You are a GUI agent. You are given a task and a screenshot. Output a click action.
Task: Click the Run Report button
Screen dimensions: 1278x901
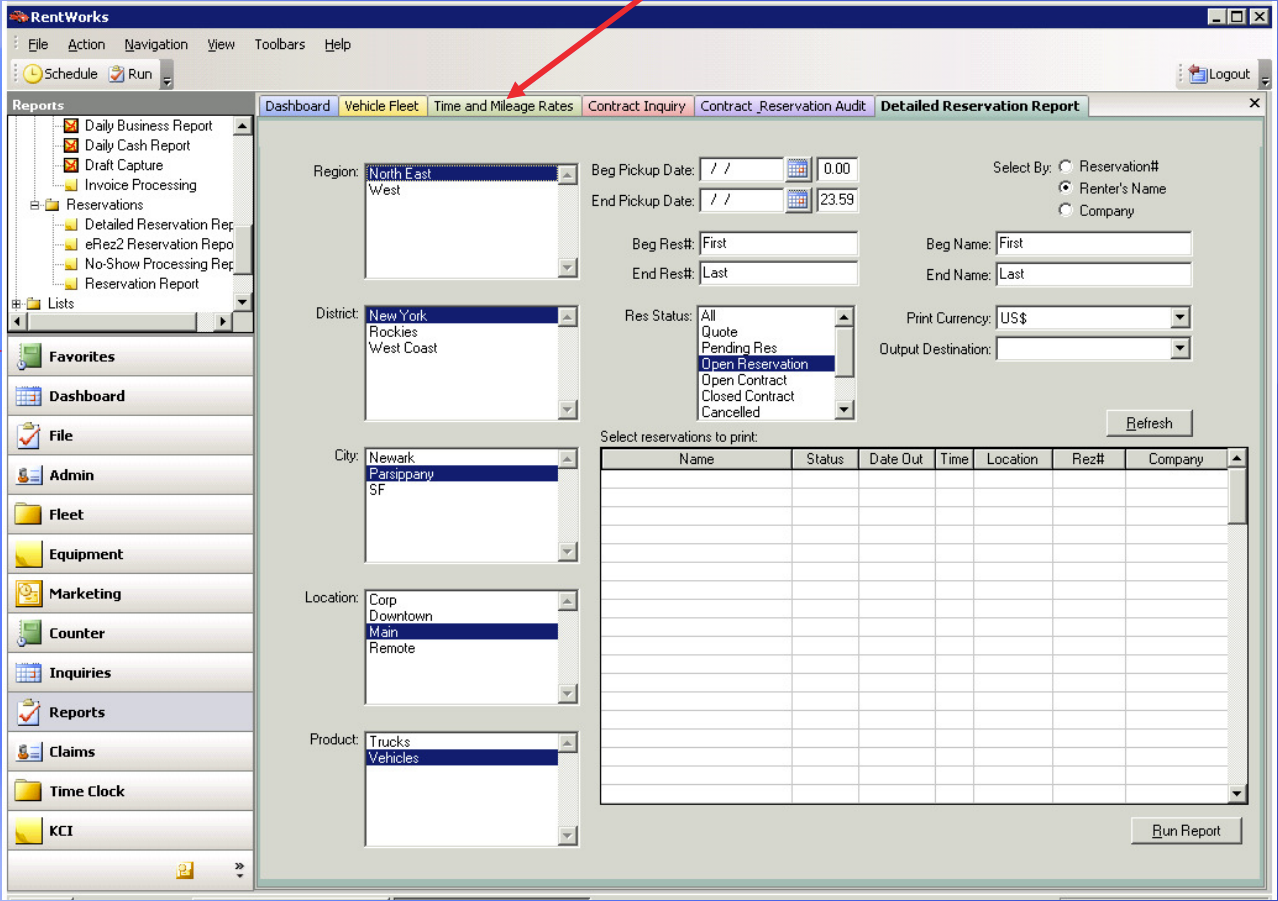click(1186, 831)
